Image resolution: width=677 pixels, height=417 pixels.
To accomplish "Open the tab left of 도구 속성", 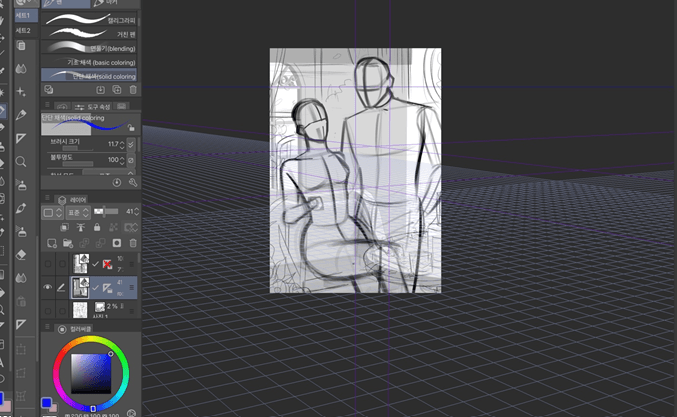I will tap(62, 107).
